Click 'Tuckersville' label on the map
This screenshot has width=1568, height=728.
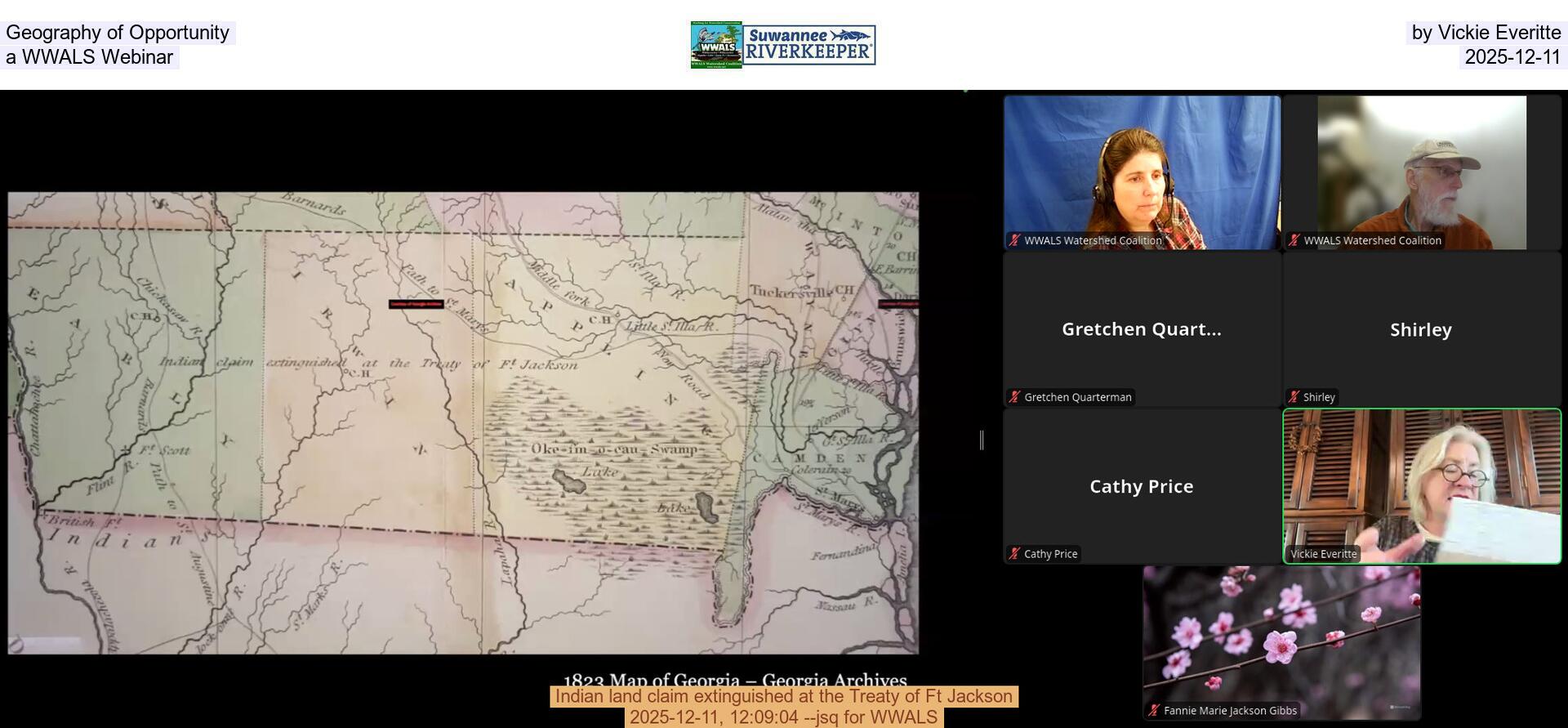(x=791, y=291)
